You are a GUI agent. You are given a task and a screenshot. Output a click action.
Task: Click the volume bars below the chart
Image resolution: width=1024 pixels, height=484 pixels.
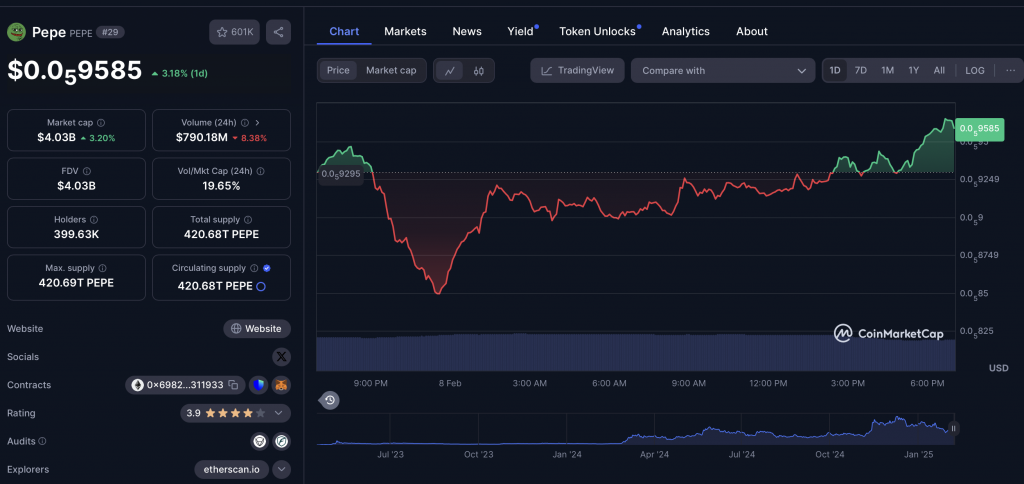point(635,352)
